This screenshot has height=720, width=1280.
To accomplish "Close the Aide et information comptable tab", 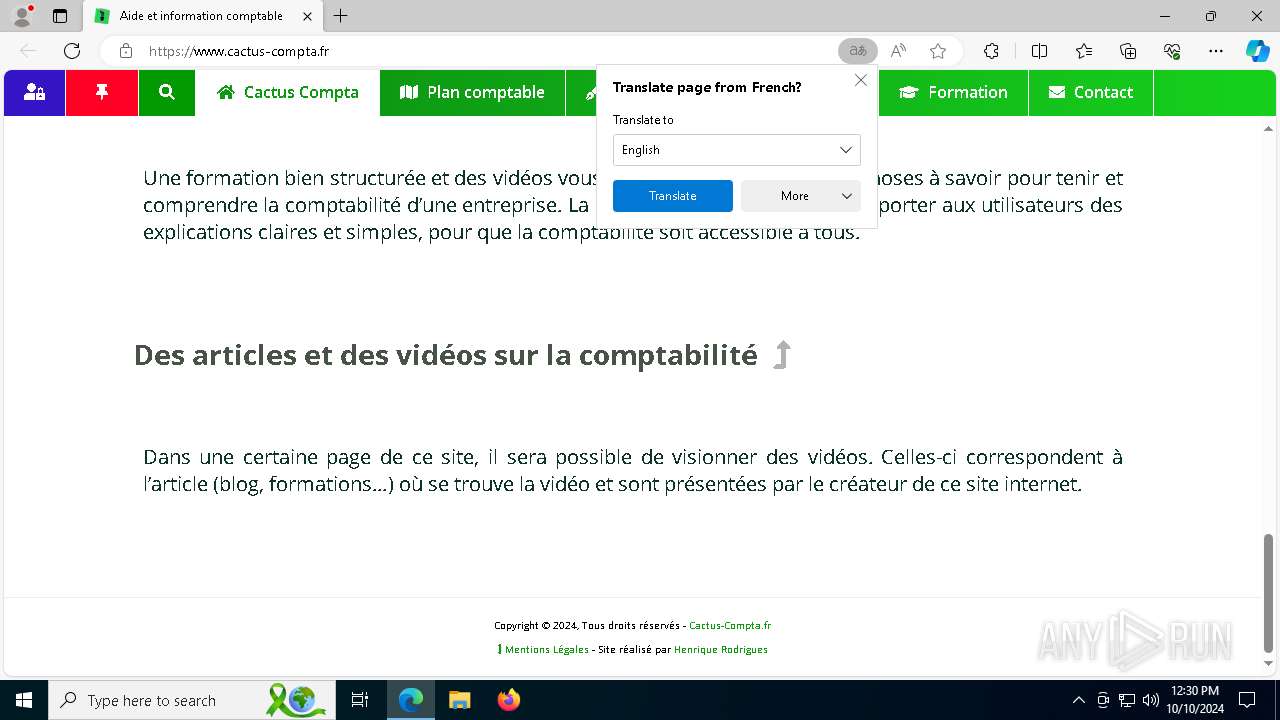I will coord(308,16).
